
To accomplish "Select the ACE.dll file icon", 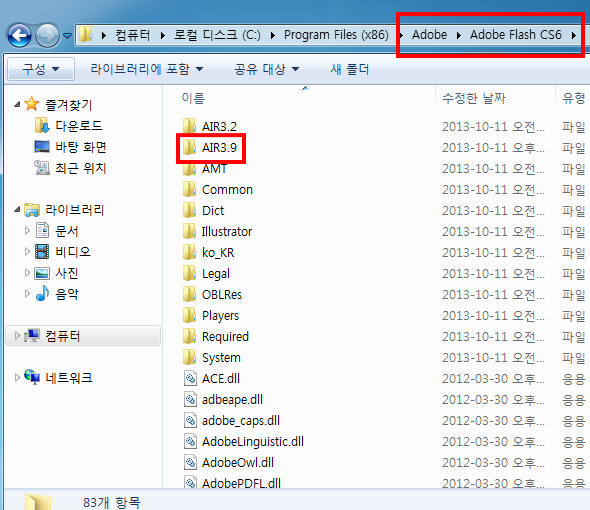I will 190,378.
